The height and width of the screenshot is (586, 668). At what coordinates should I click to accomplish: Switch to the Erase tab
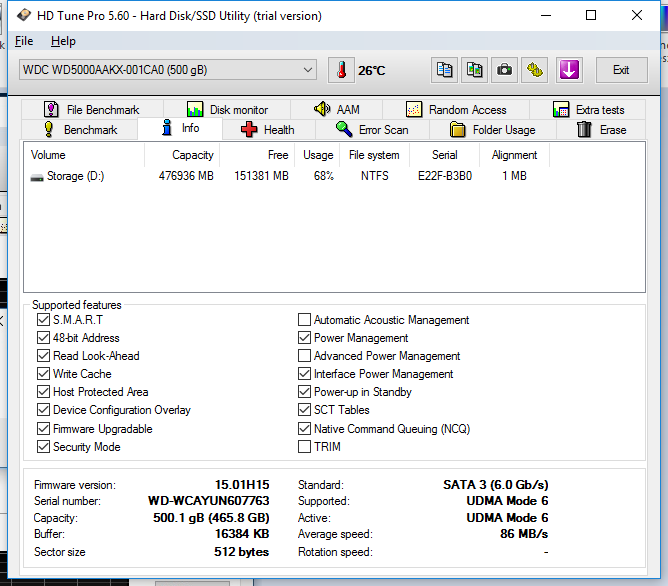[601, 129]
